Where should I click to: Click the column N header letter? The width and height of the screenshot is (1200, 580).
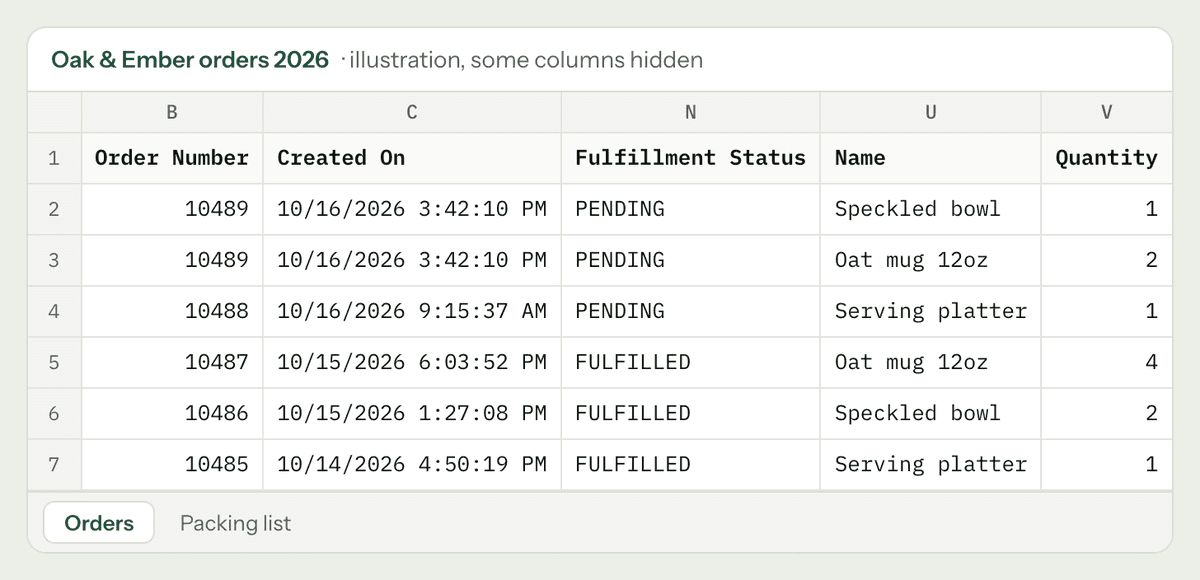(690, 113)
